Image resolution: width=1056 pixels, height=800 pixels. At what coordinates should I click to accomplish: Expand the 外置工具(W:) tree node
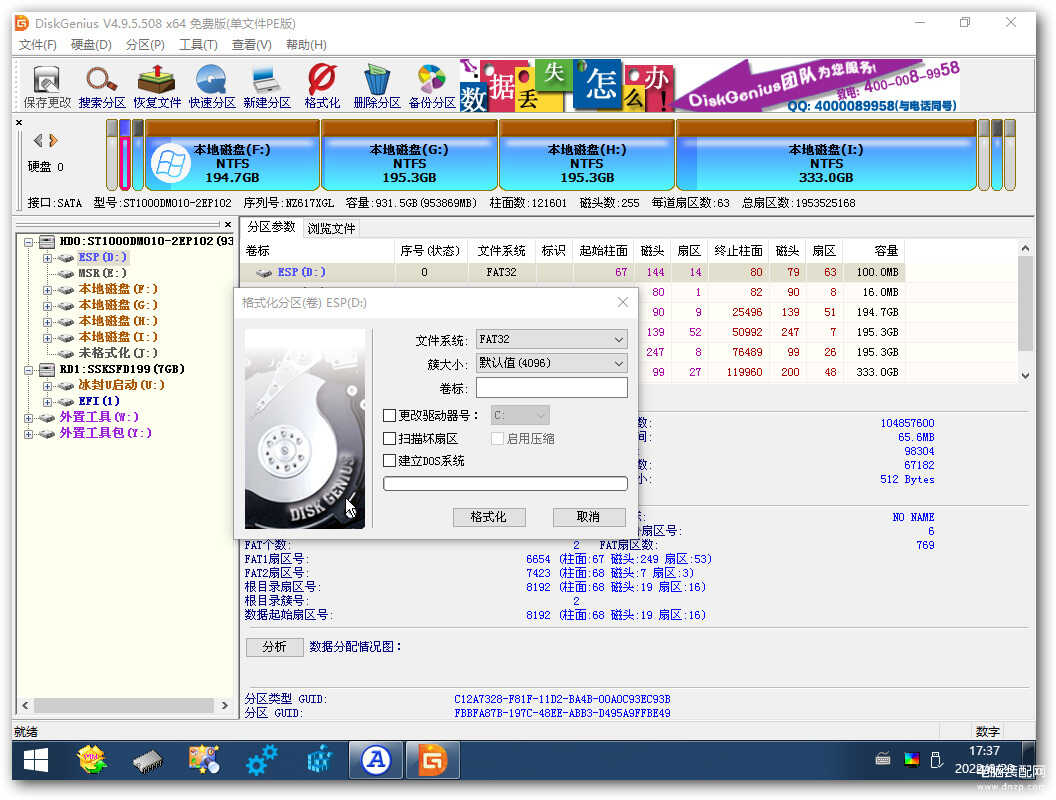(28, 418)
